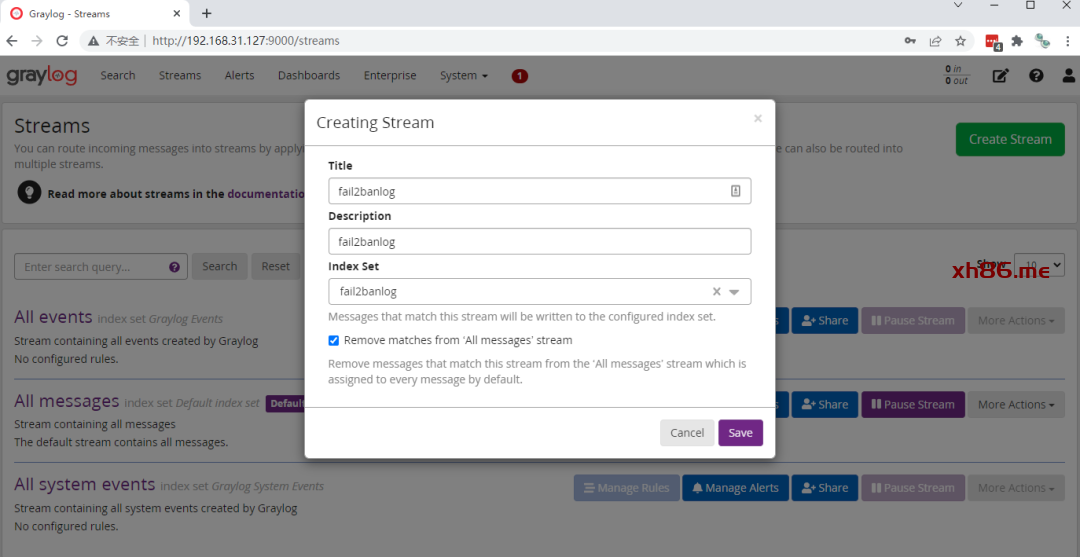Viewport: 1080px width, 557px height.
Task: Click the Description text field
Action: [x=539, y=241]
